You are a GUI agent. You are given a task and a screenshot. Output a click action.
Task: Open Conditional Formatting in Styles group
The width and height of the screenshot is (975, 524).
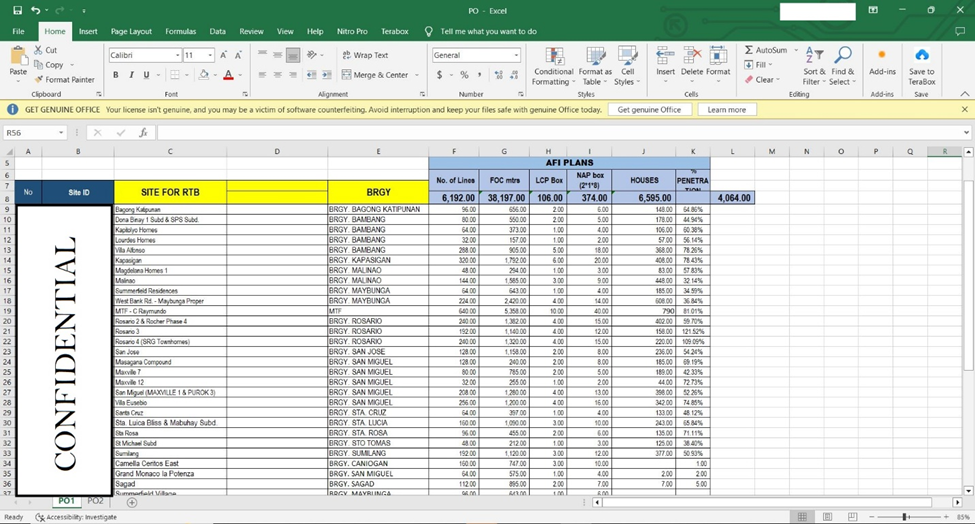(553, 64)
